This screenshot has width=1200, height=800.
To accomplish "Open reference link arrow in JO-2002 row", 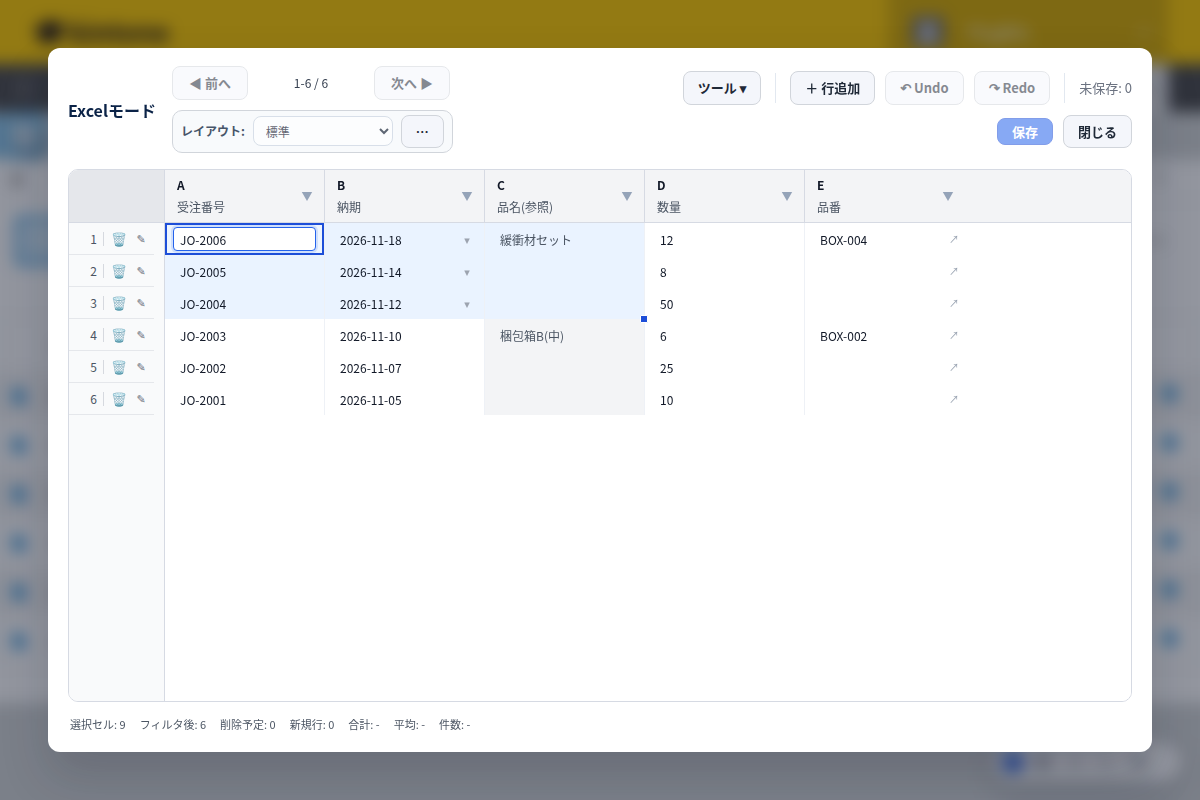I will [954, 368].
